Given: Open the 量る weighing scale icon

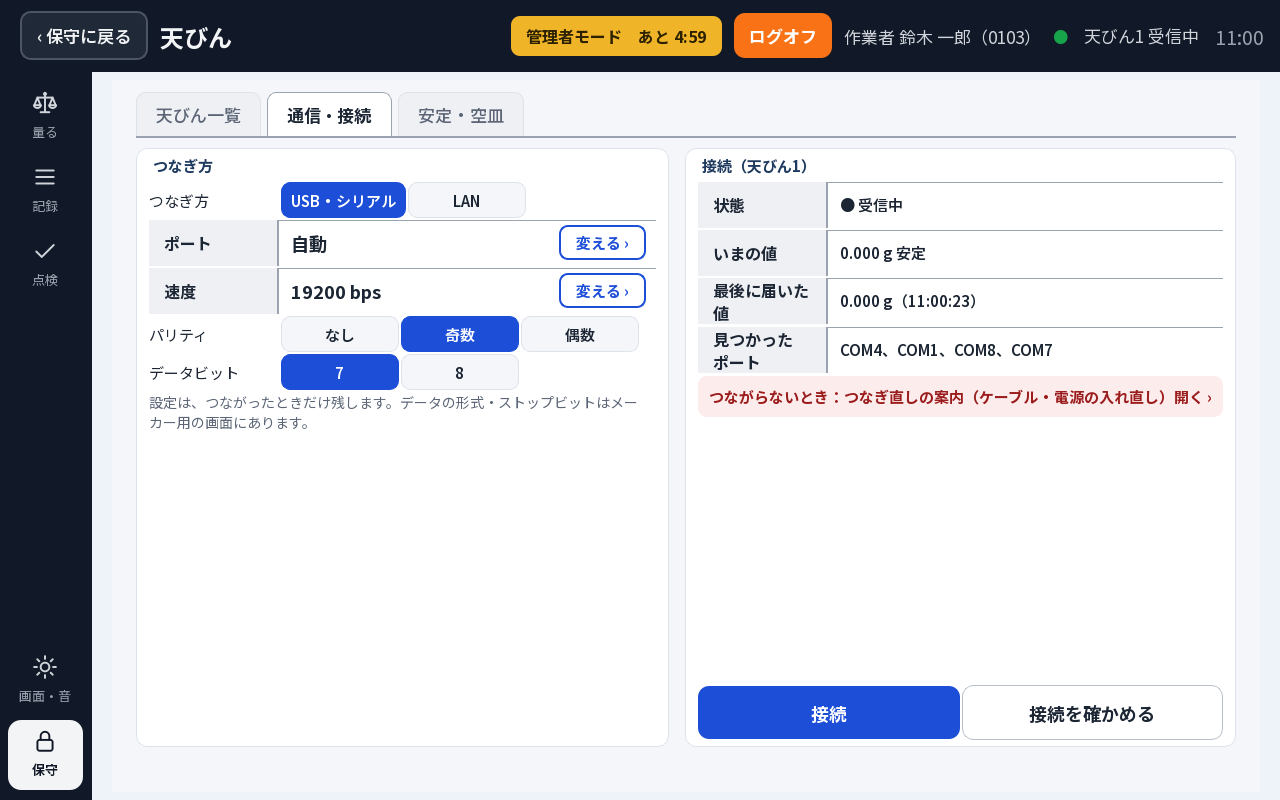Looking at the screenshot, I should tap(45, 102).
